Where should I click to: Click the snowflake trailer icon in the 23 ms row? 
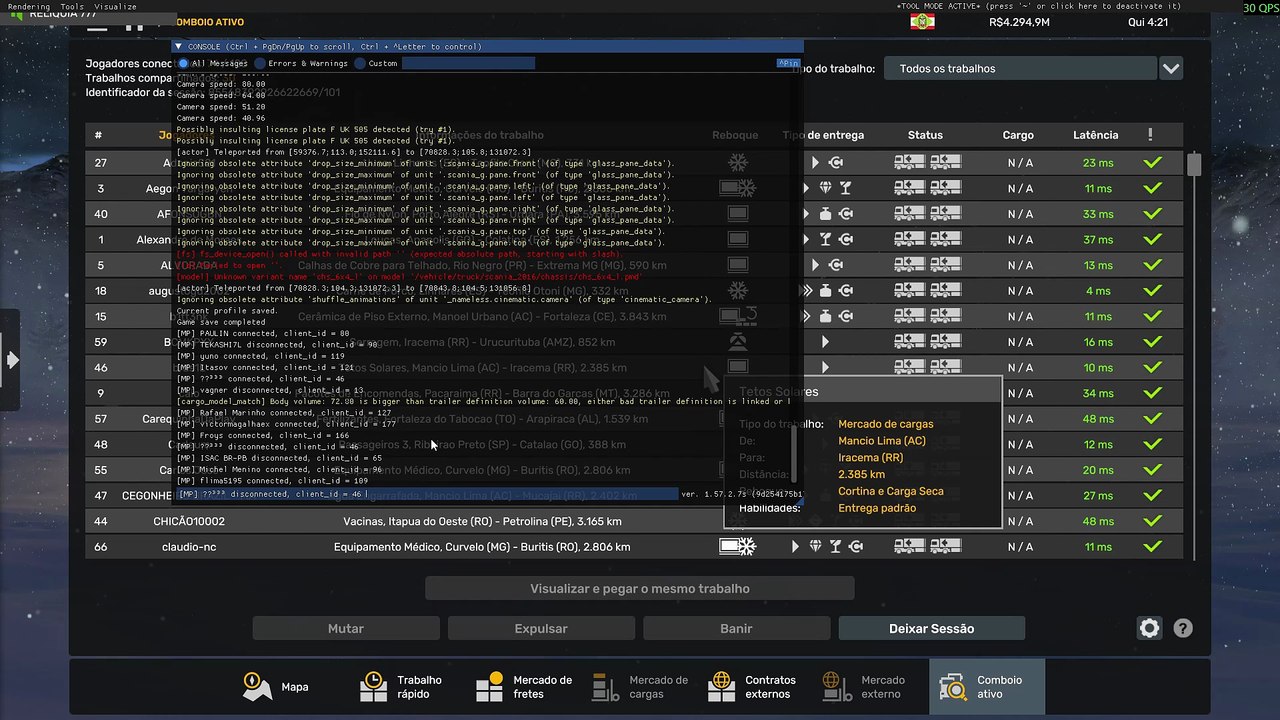tap(738, 163)
